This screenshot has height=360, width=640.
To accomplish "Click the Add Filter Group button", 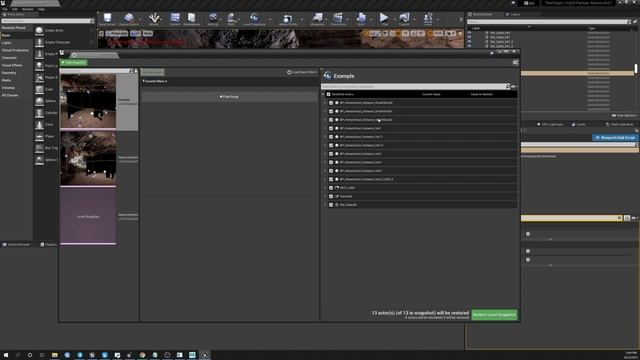I will 229,97.
